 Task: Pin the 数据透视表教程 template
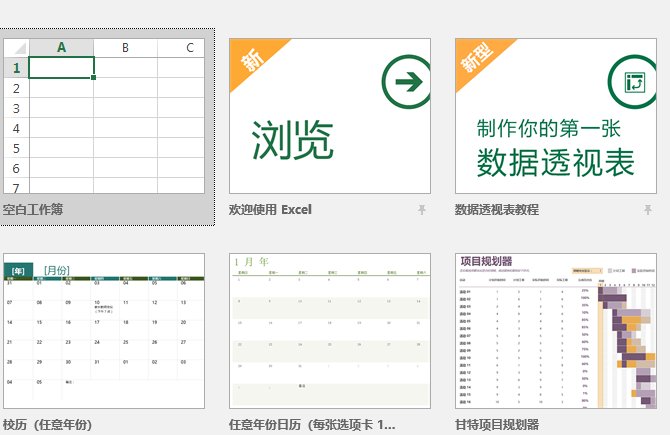tap(647, 209)
